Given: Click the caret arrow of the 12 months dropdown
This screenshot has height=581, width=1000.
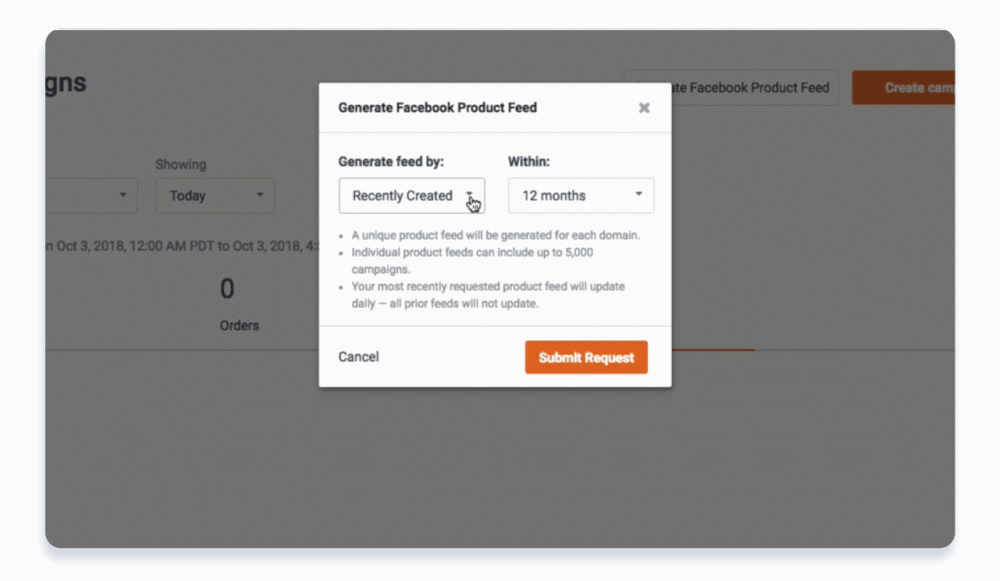Looking at the screenshot, I should pos(638,194).
